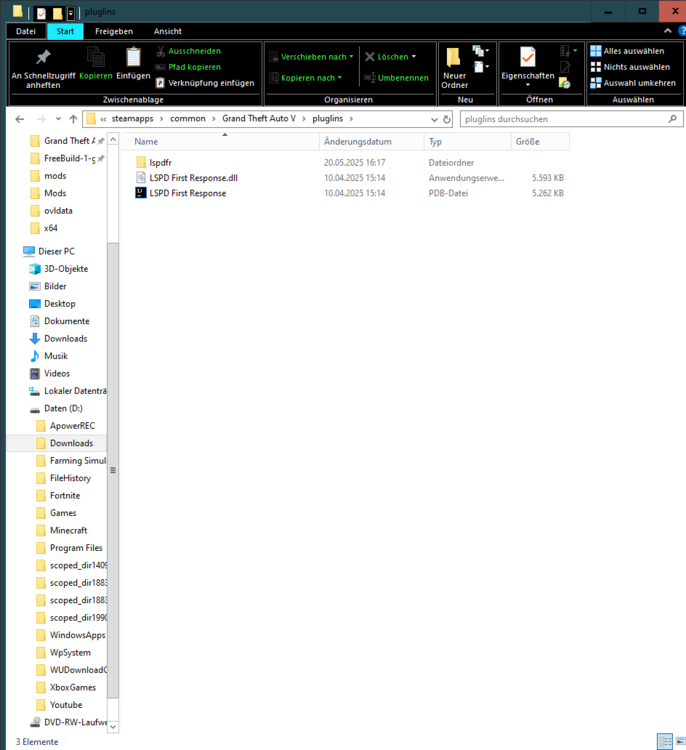Screen dimensions: 686x750
Task: Collapse the ribbon with the chevron
Action: coord(668,31)
